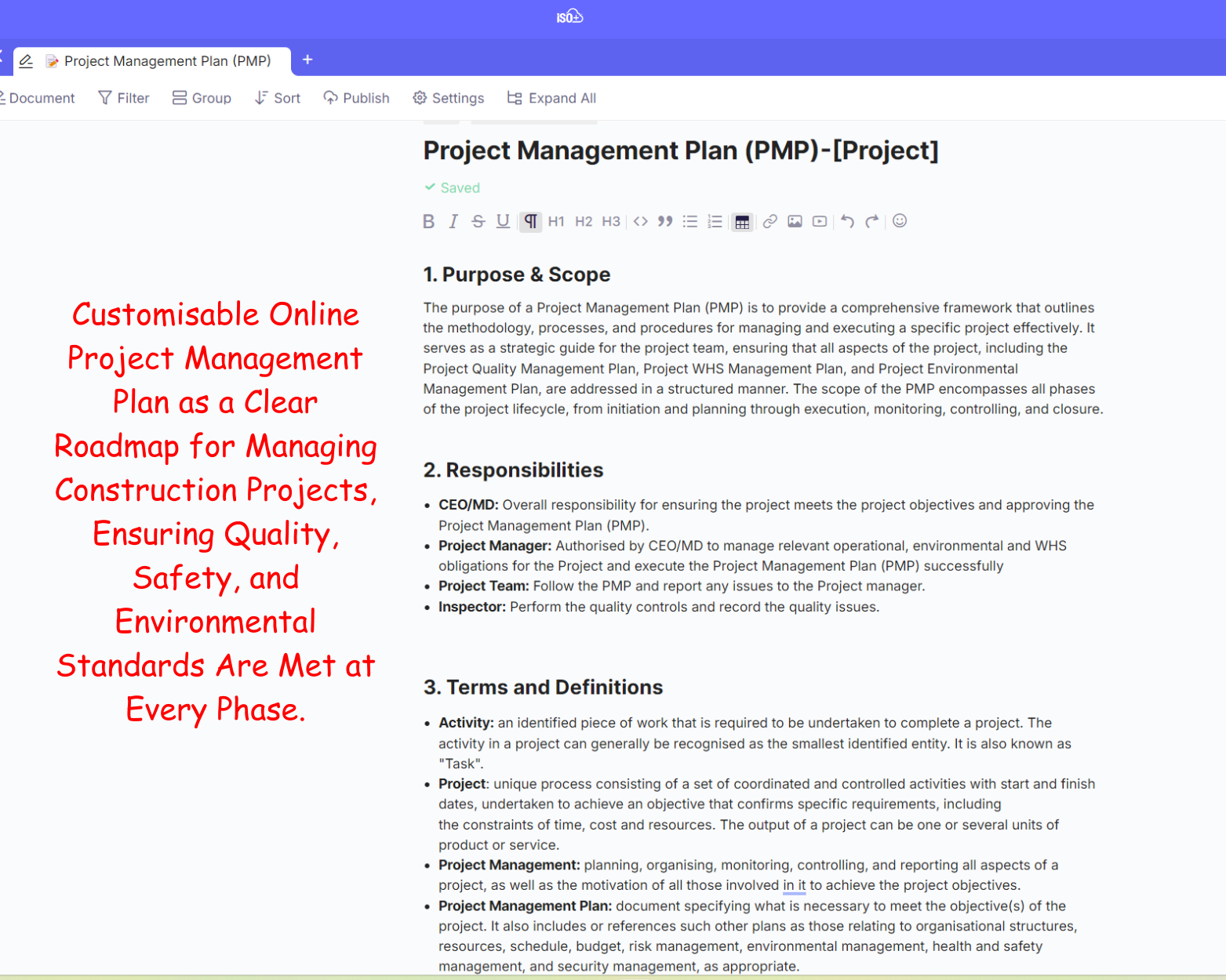Toggle strikethrough text formatting

click(478, 222)
